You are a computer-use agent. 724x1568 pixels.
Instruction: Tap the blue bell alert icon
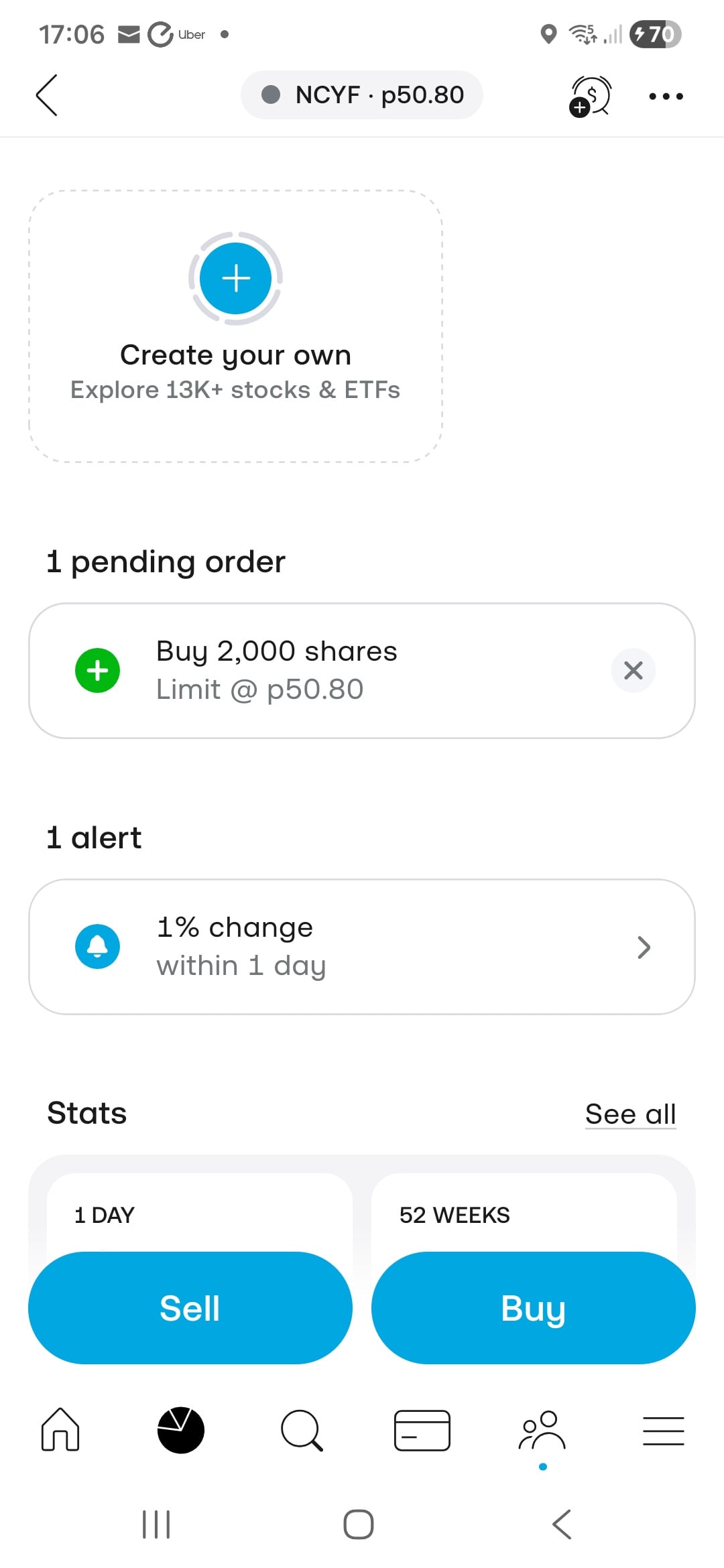coord(98,946)
